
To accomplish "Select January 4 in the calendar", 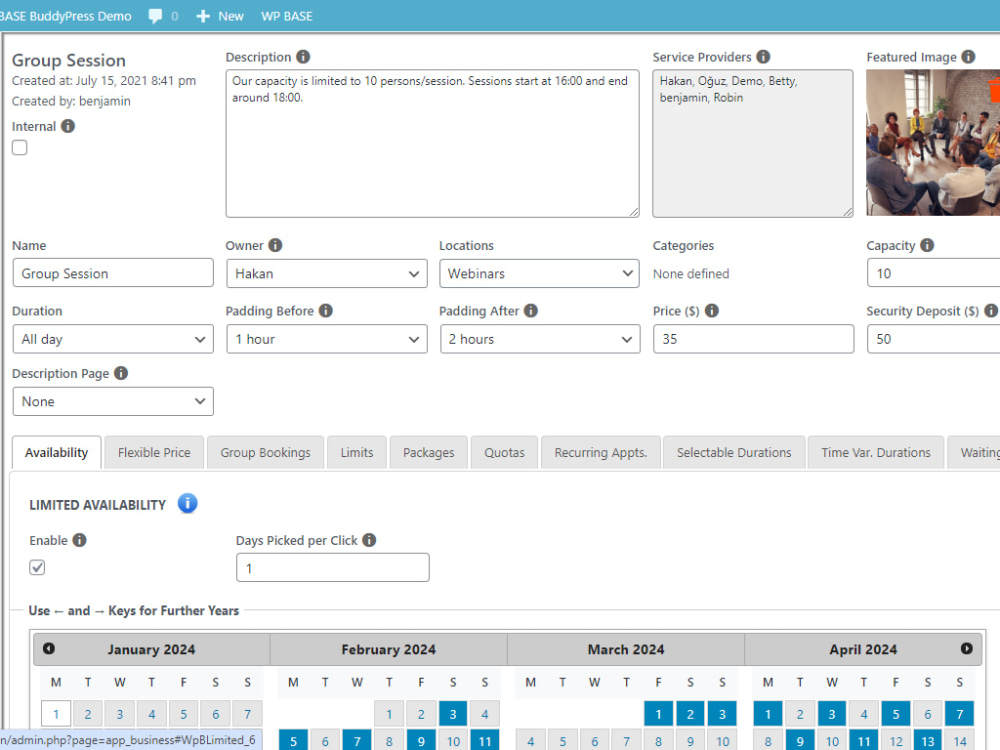I will 151,714.
